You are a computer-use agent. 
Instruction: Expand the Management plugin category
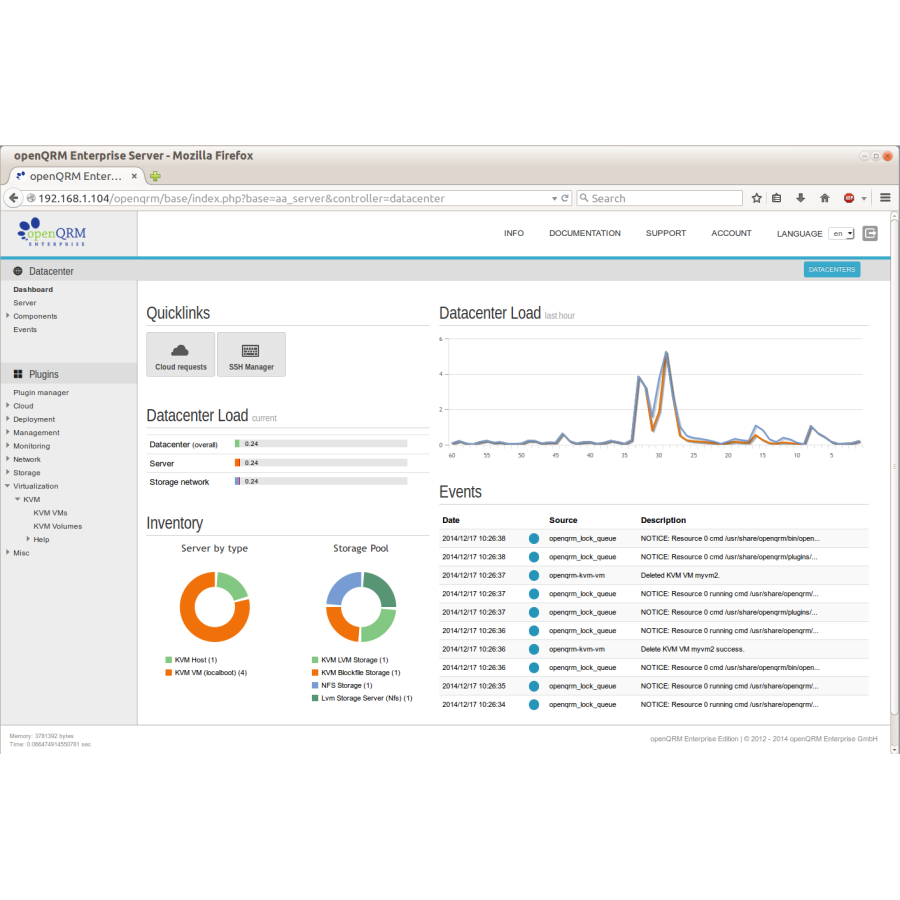tap(7, 432)
